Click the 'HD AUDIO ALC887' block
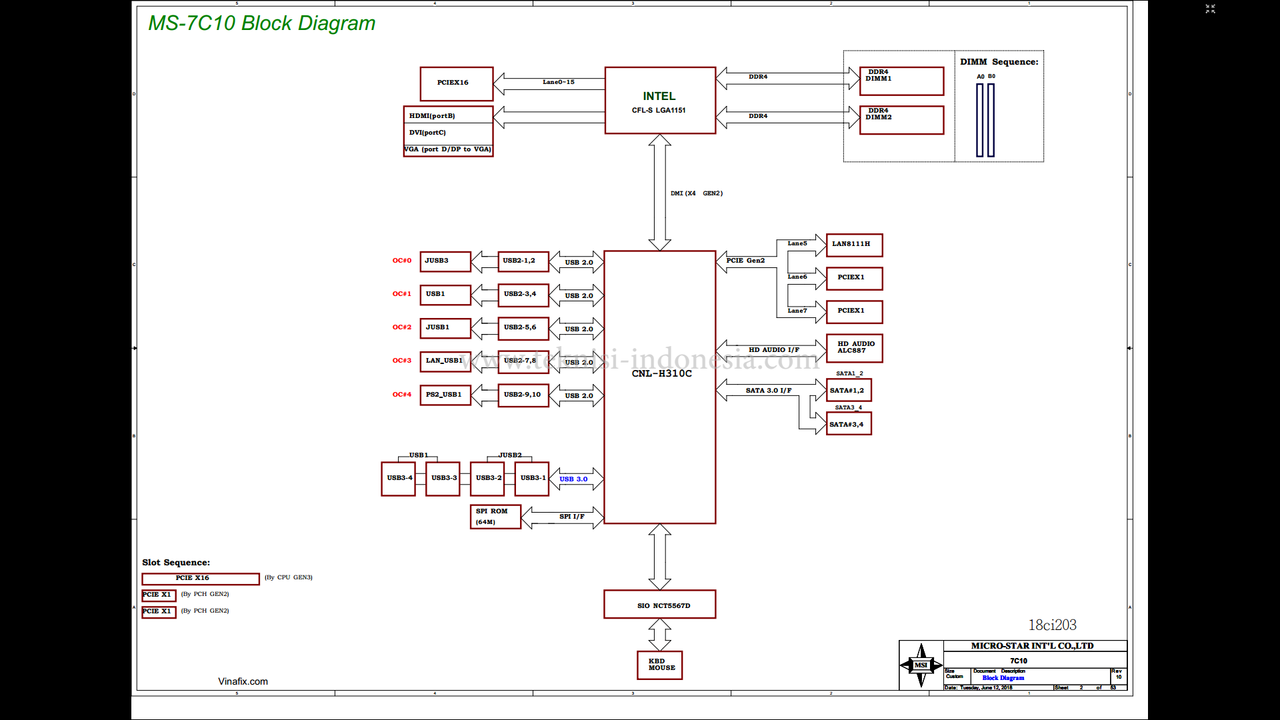The image size is (1280, 720). (854, 348)
